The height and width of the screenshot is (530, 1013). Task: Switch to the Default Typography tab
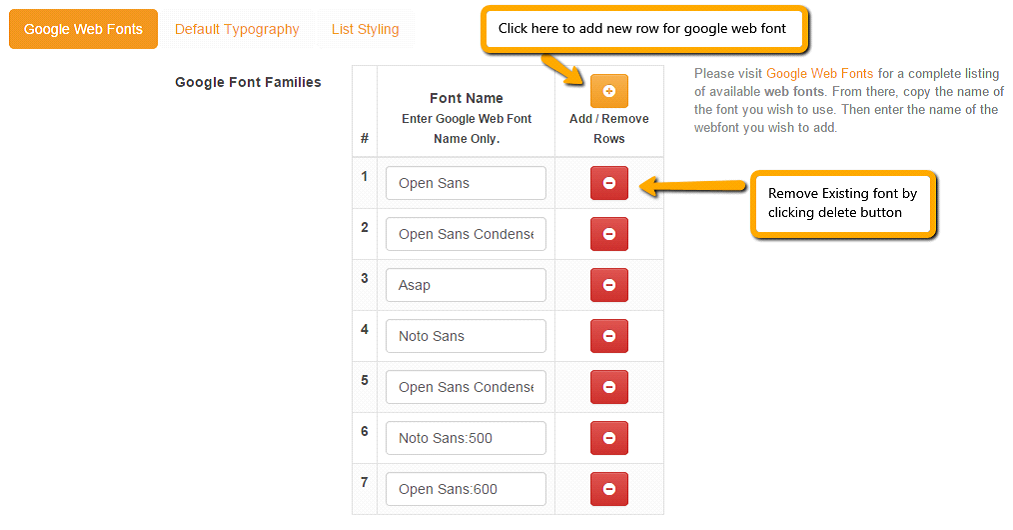[237, 29]
